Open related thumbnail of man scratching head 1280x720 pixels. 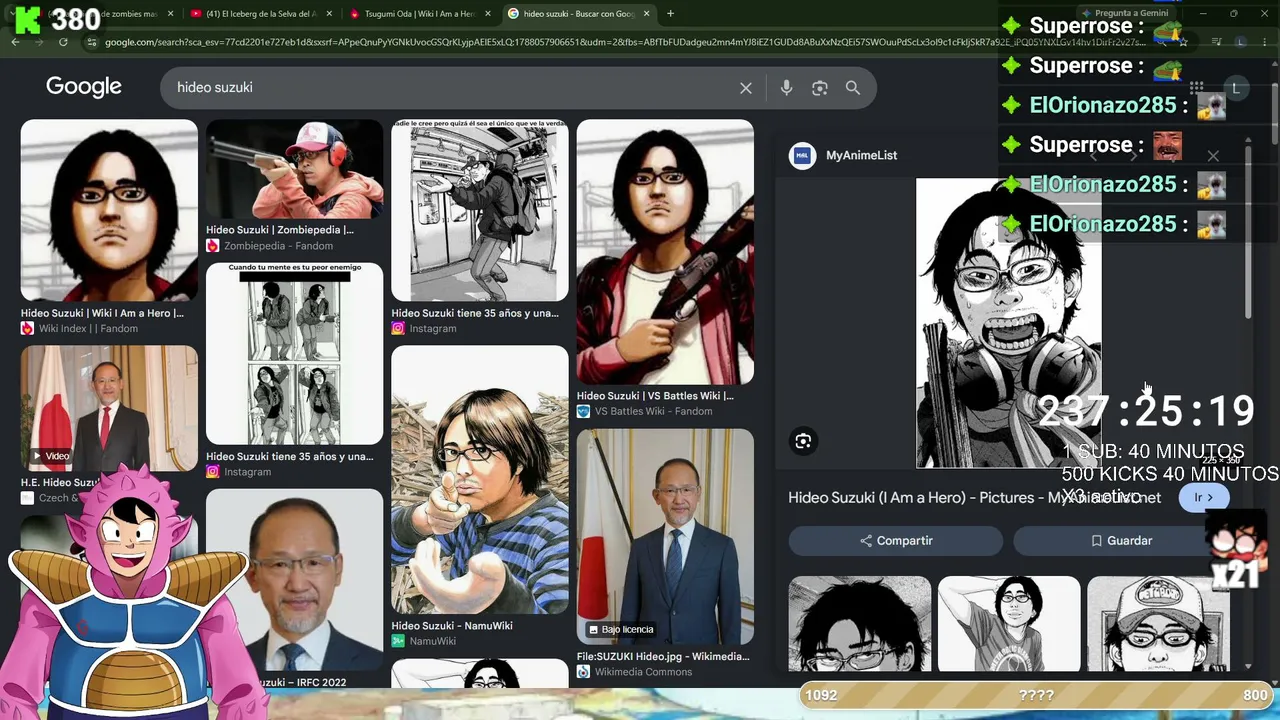[x=1008, y=623]
